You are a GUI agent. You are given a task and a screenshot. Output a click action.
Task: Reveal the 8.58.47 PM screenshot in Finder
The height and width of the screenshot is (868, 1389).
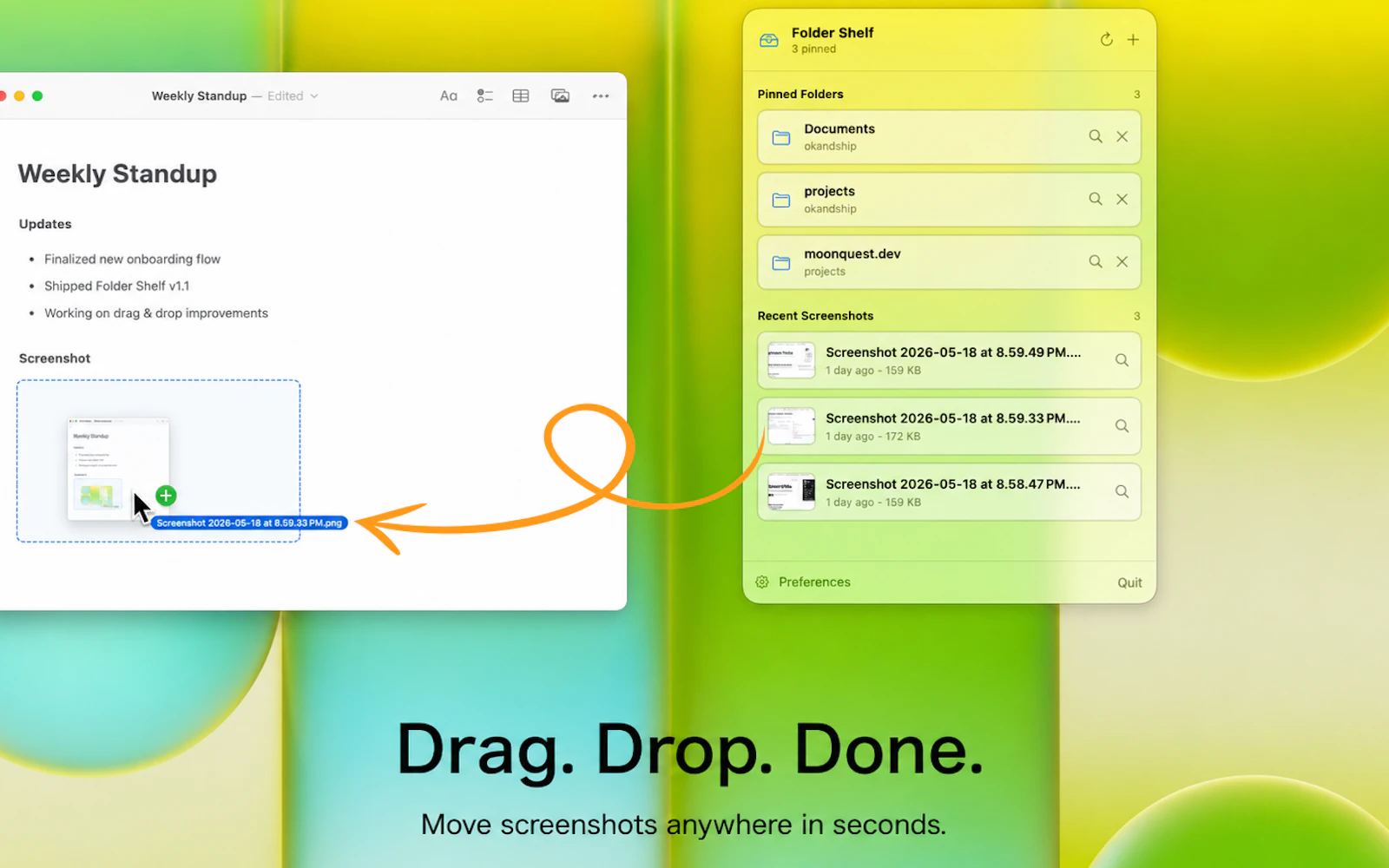tap(1122, 492)
